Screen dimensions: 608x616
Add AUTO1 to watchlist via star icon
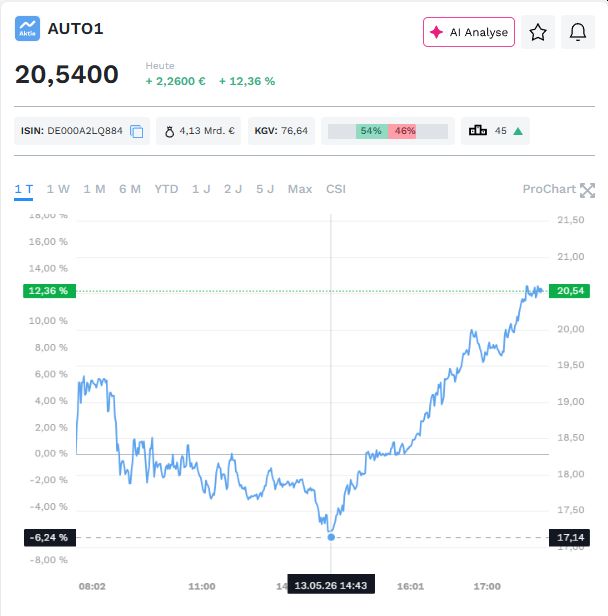pyautogui.click(x=538, y=32)
